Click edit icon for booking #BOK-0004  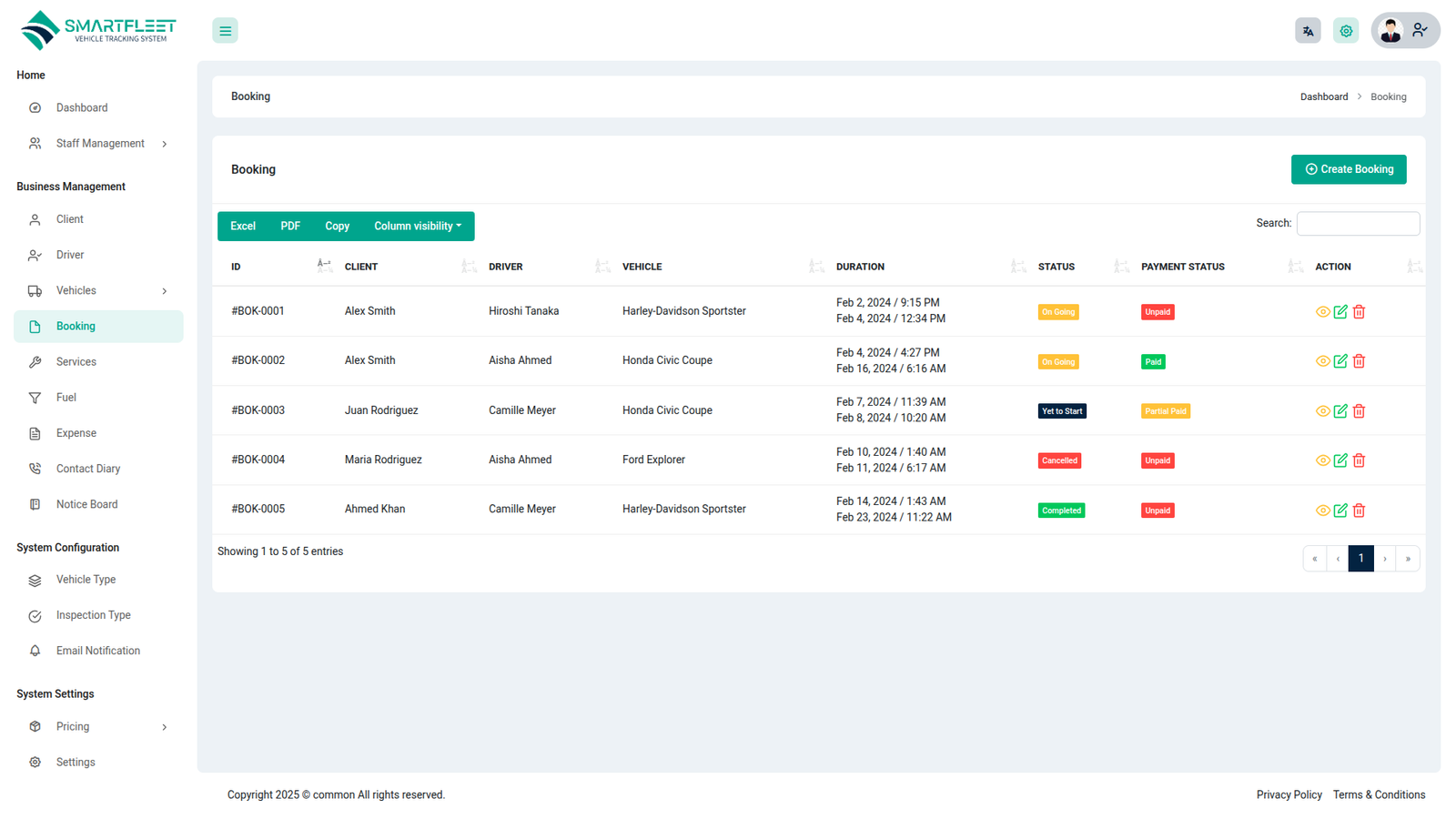point(1340,460)
